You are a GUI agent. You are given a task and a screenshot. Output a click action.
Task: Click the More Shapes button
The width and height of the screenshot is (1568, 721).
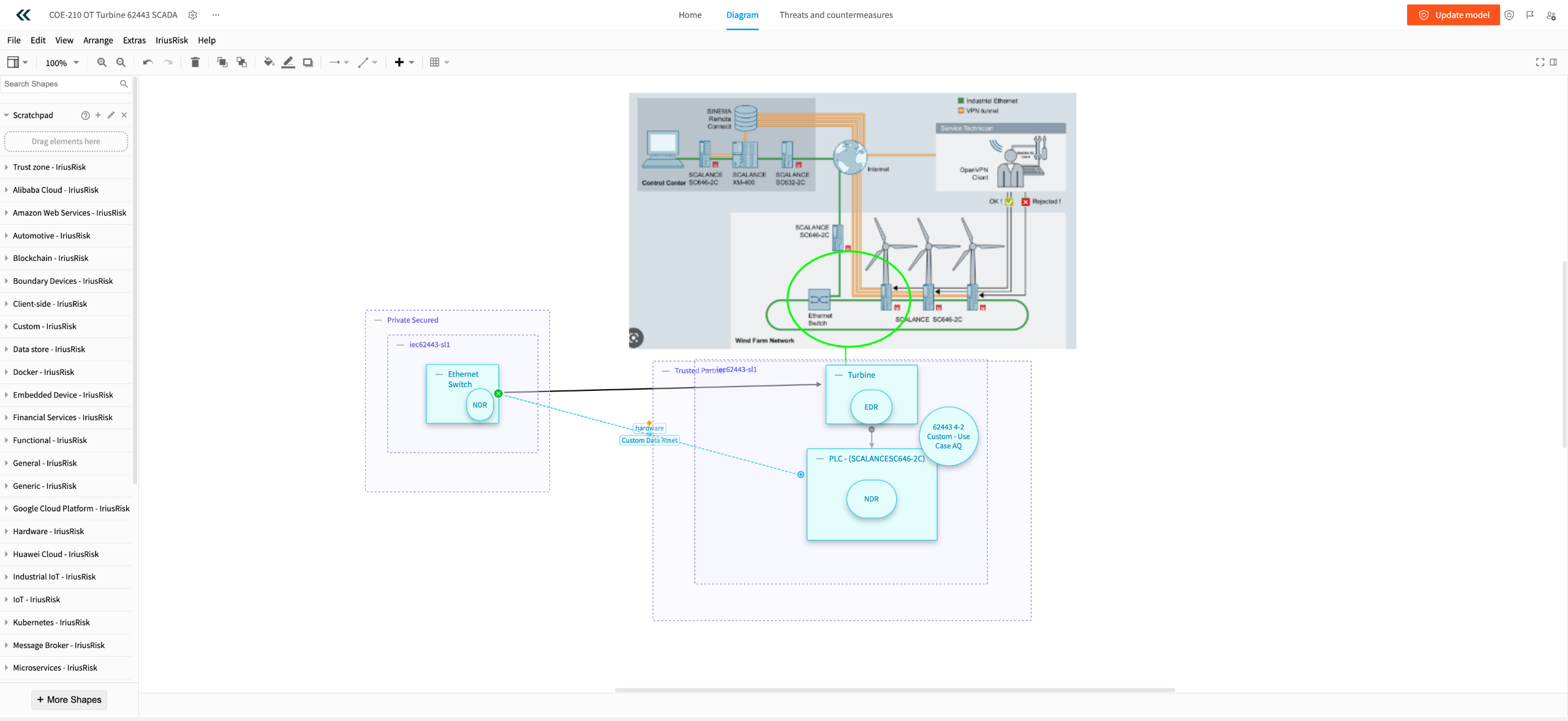coord(69,700)
